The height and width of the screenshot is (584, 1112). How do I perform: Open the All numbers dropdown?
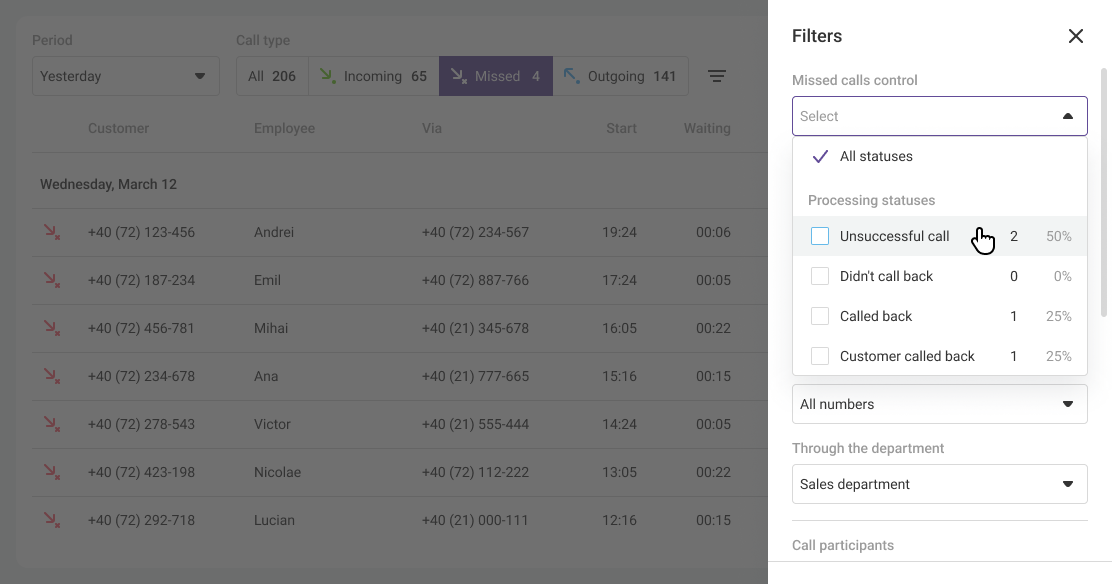coord(939,404)
